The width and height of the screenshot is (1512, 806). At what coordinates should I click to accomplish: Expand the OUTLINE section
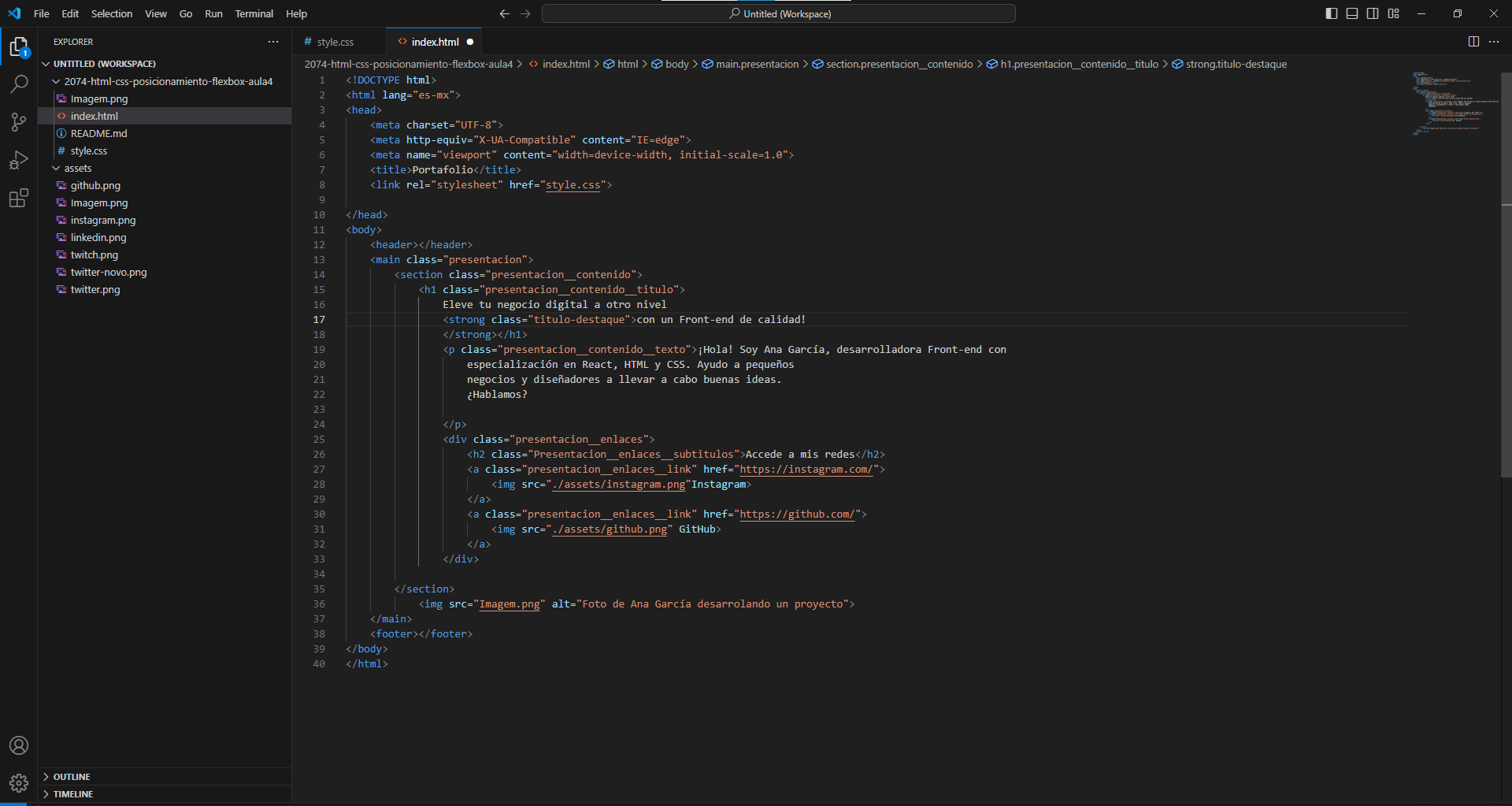click(165, 777)
